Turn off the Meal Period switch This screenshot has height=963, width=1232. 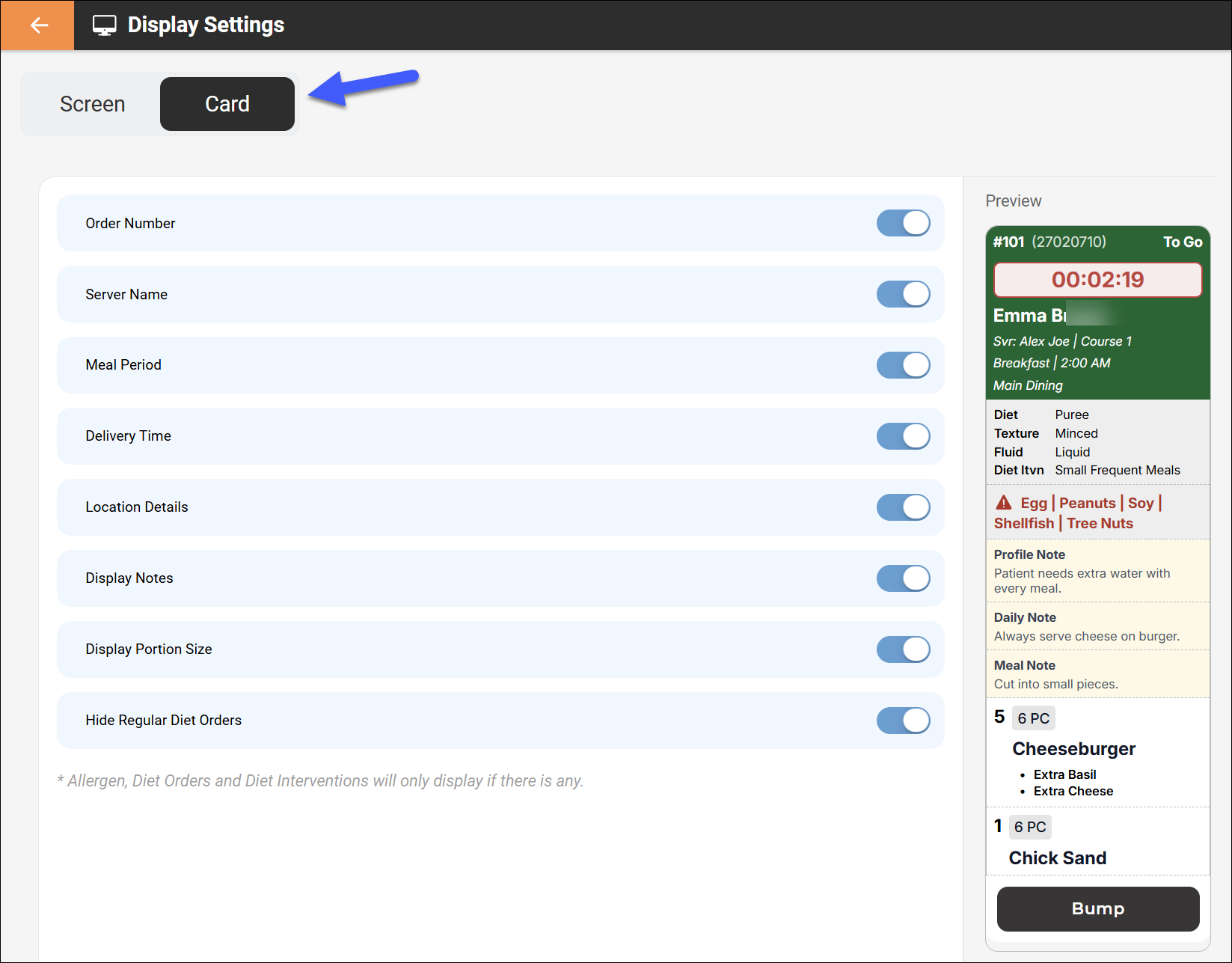(x=903, y=365)
